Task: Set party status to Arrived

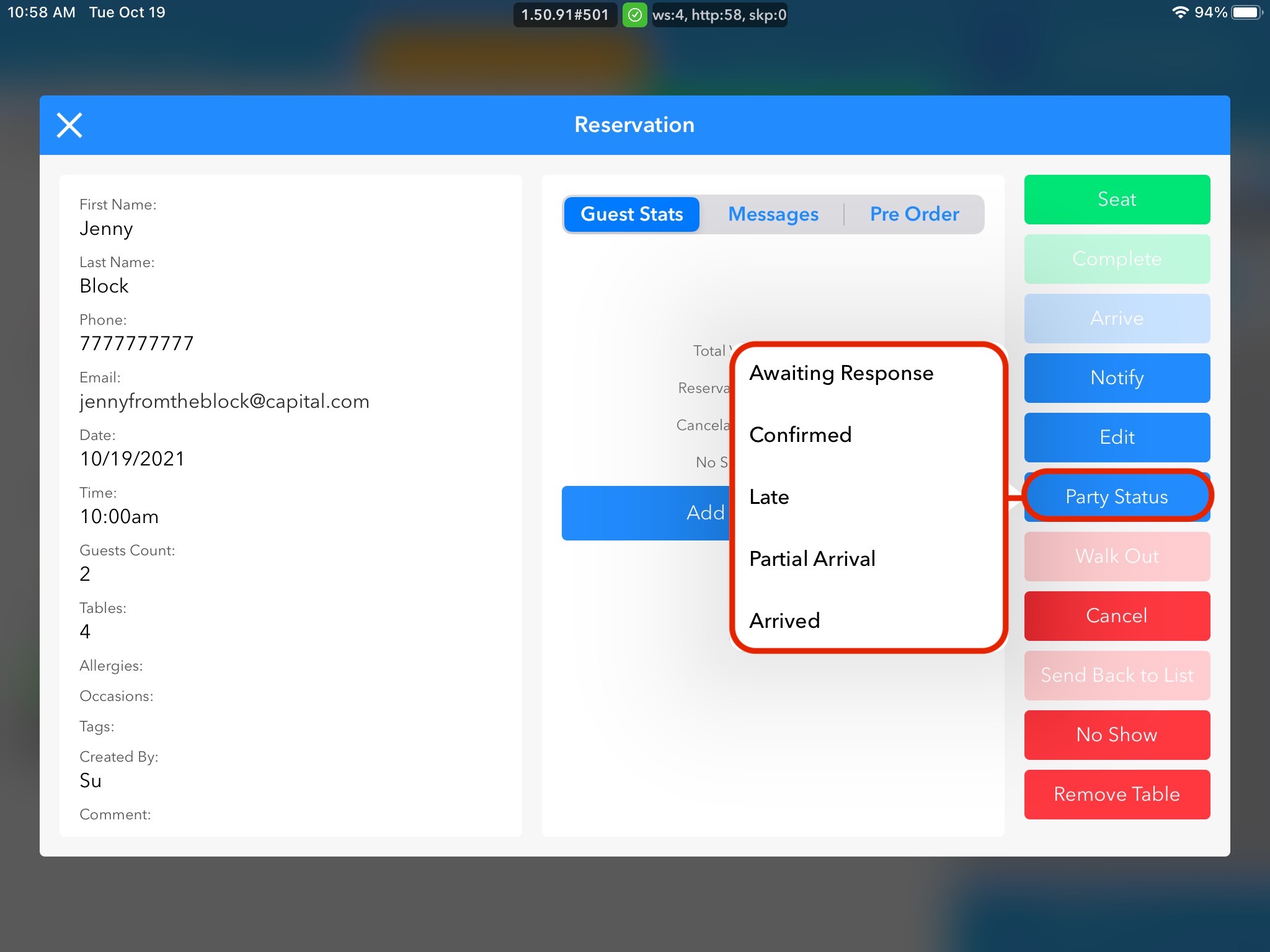Action: 784,621
